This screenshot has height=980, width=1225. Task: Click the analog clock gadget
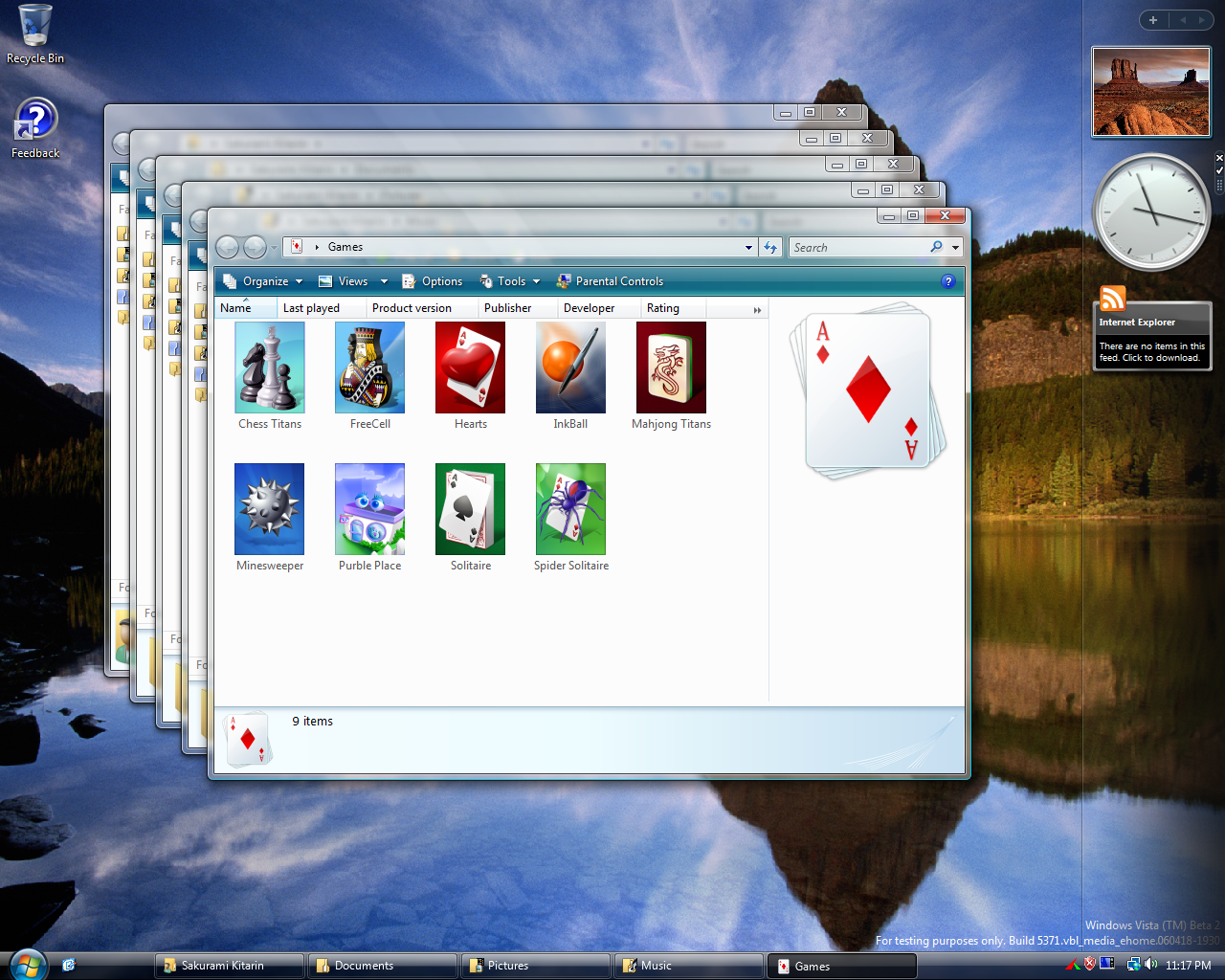tap(1151, 212)
